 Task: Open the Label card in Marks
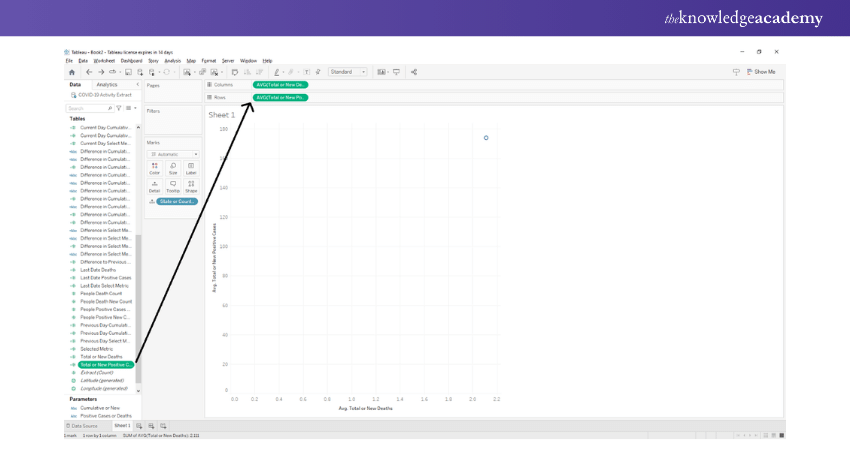(x=191, y=168)
